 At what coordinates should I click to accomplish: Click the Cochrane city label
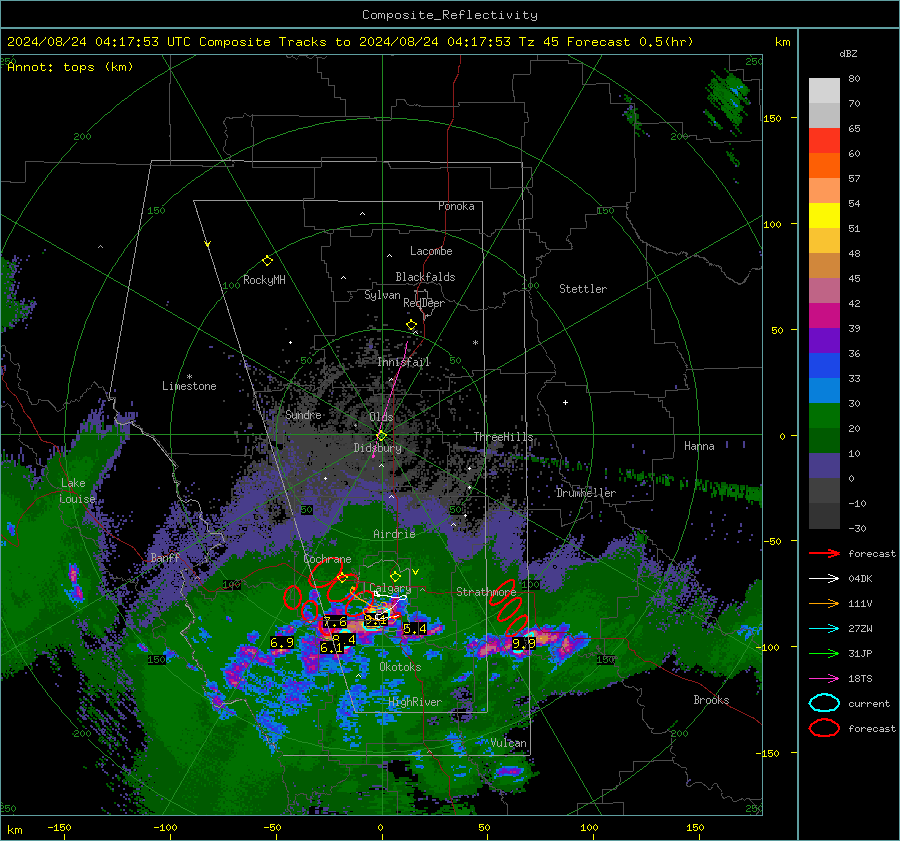[327, 559]
